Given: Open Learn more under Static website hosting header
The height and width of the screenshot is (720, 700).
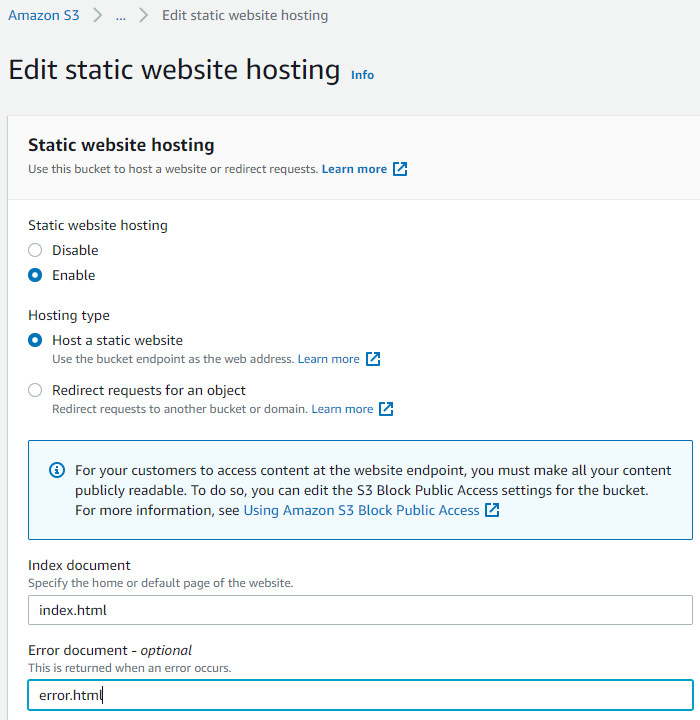Looking at the screenshot, I should click(354, 169).
